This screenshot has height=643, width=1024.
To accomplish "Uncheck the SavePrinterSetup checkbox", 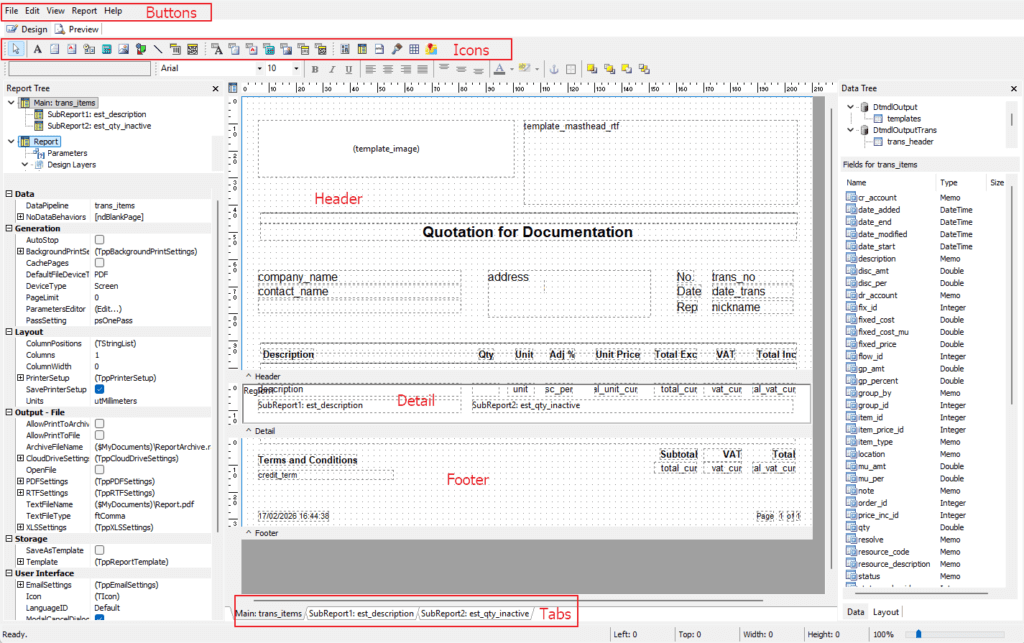I will 99,389.
